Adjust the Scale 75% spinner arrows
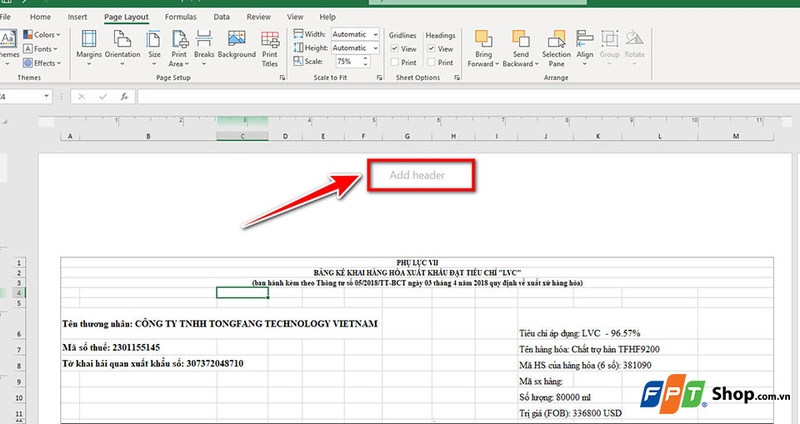800x424 pixels. [365, 61]
